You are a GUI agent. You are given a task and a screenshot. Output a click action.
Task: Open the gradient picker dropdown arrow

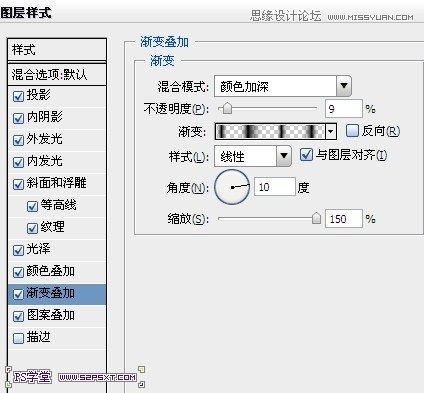coord(330,131)
